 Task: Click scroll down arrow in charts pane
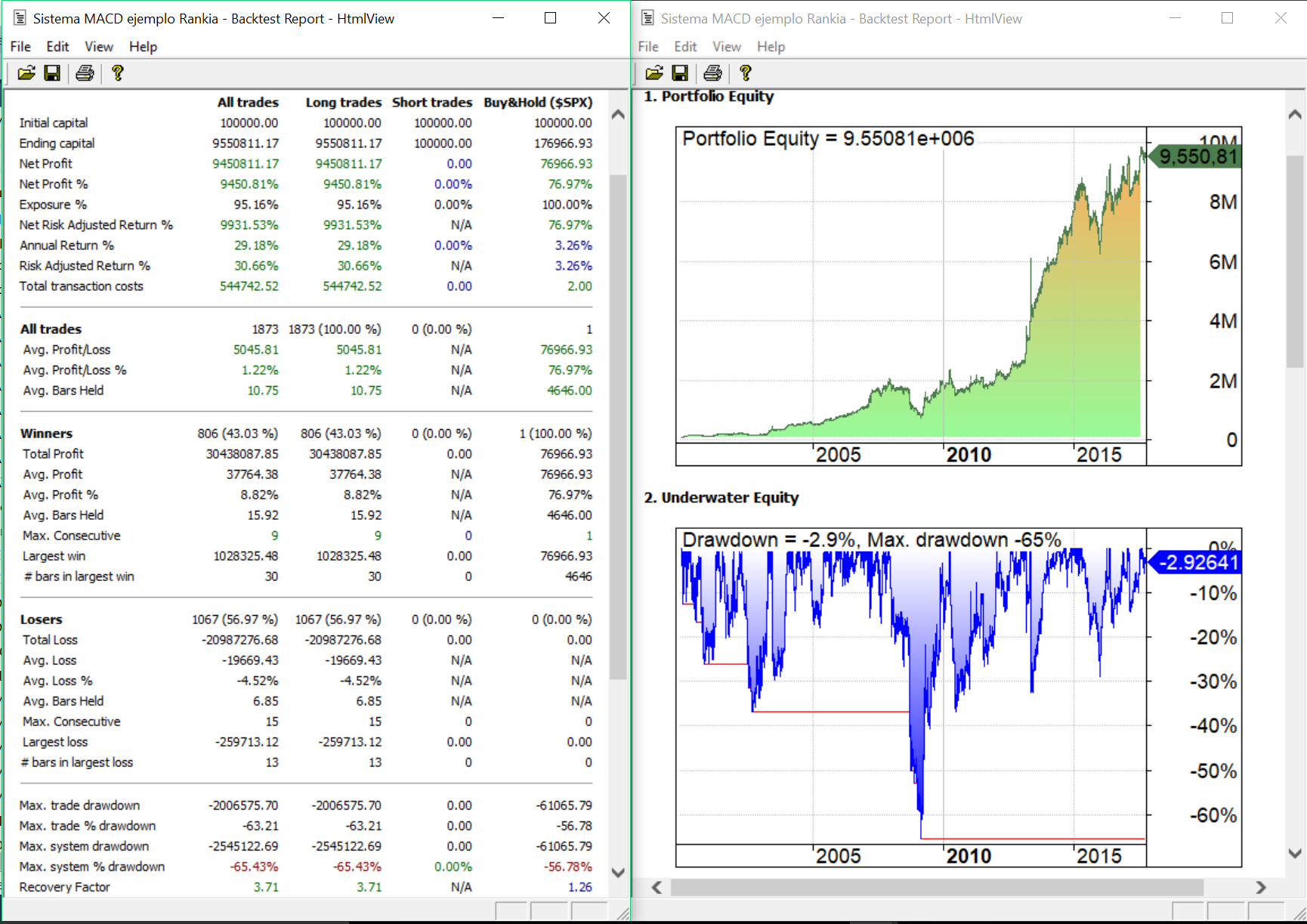coord(1294,853)
